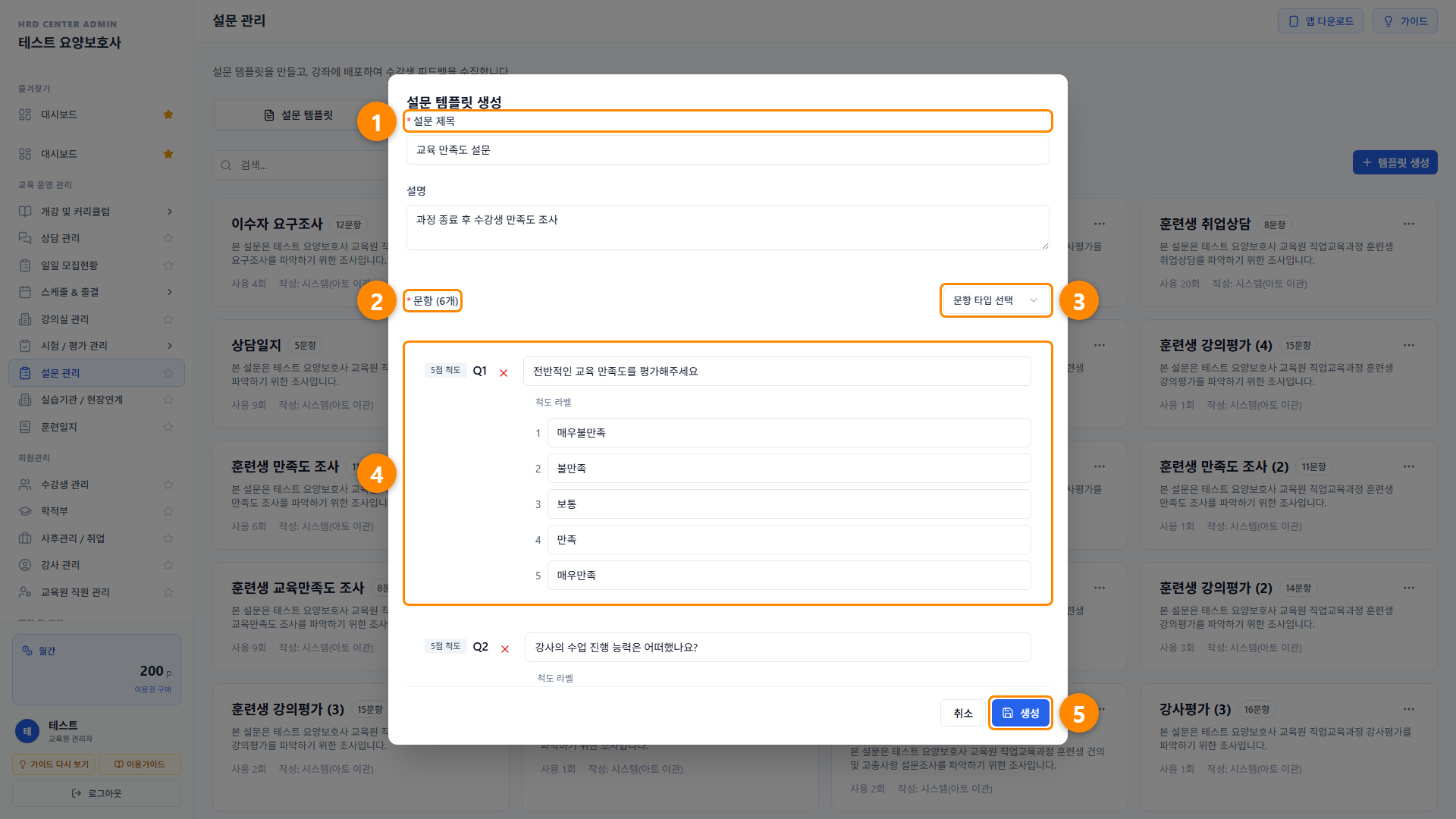Edit scale label 보통 field
This screenshot has height=819, width=1456.
(789, 504)
